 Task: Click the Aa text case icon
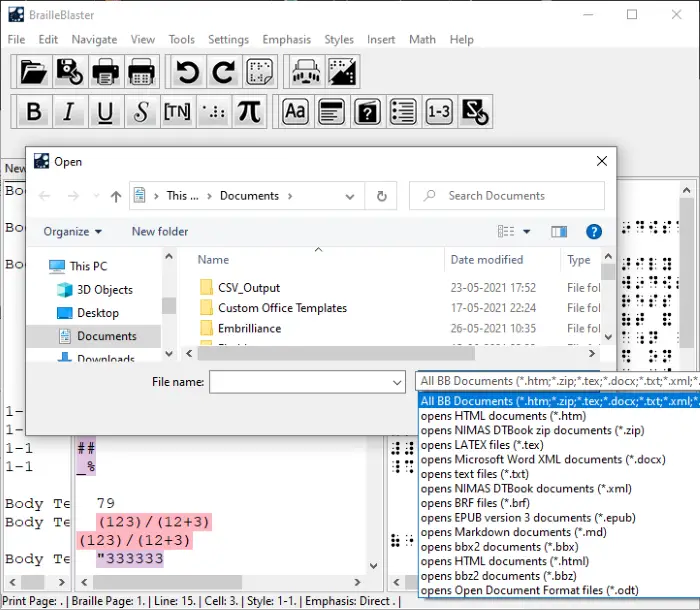point(295,112)
